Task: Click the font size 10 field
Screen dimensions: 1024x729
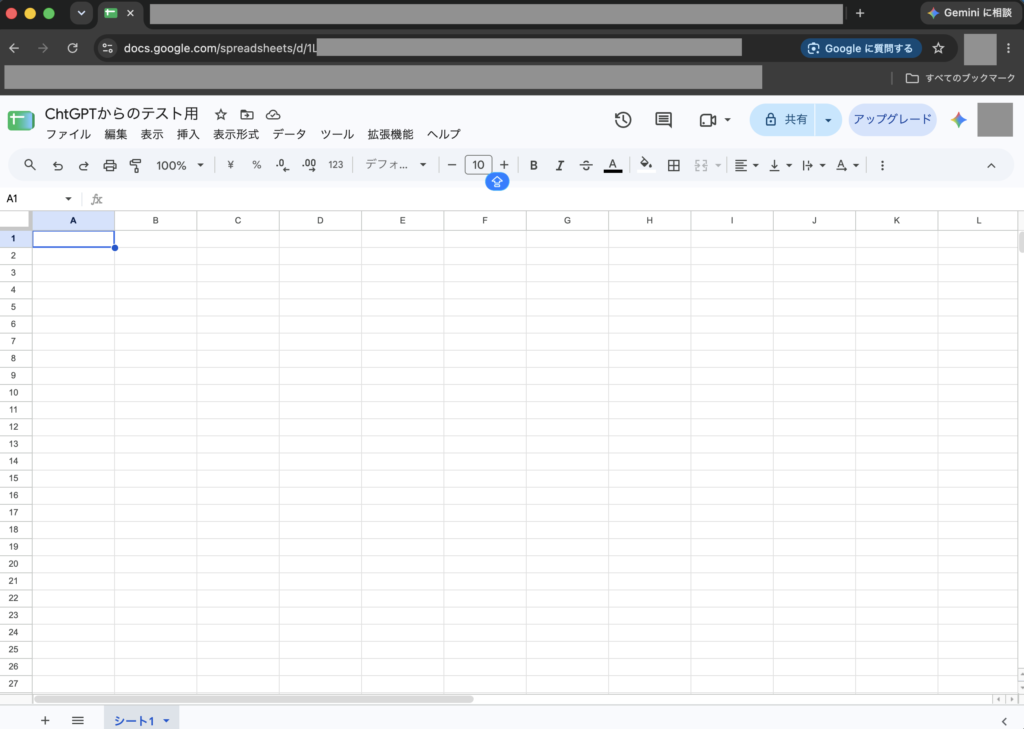Action: click(x=478, y=165)
